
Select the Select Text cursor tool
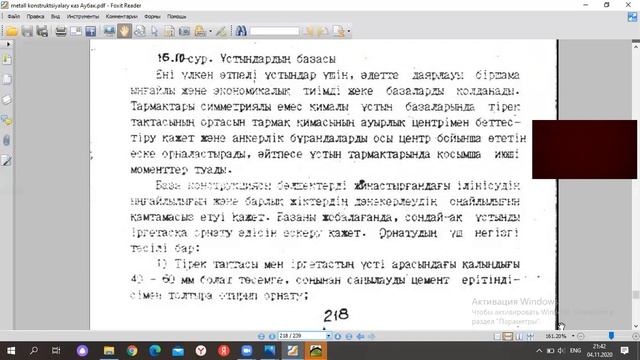154,31
